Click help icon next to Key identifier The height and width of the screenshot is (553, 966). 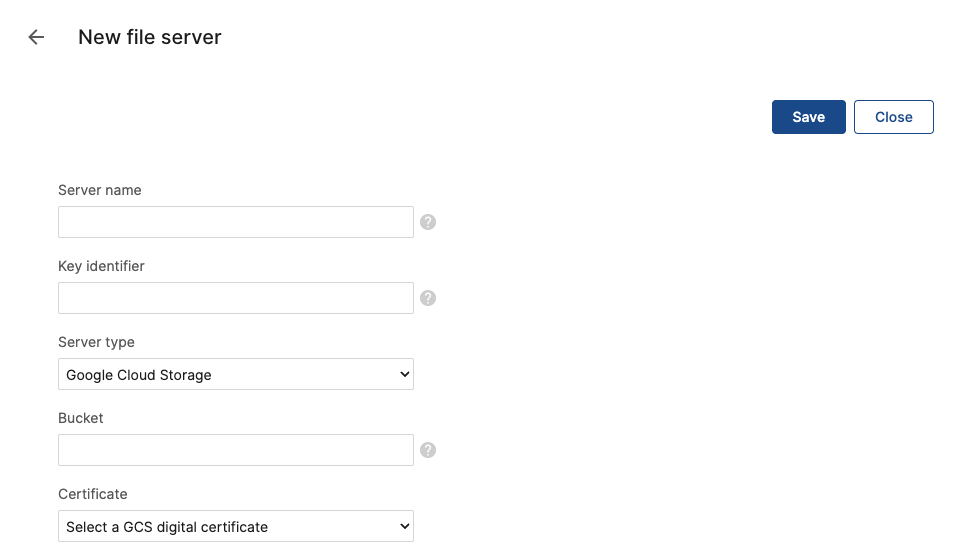click(x=428, y=298)
